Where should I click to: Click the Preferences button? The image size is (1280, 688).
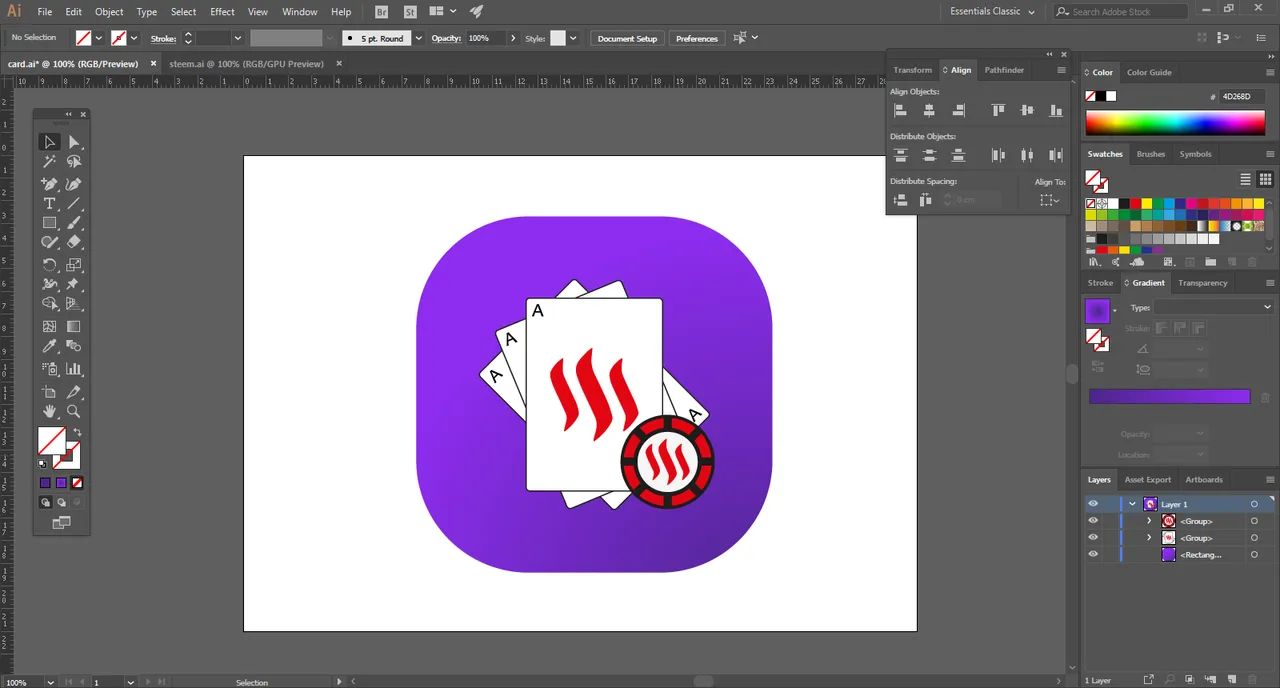697,38
